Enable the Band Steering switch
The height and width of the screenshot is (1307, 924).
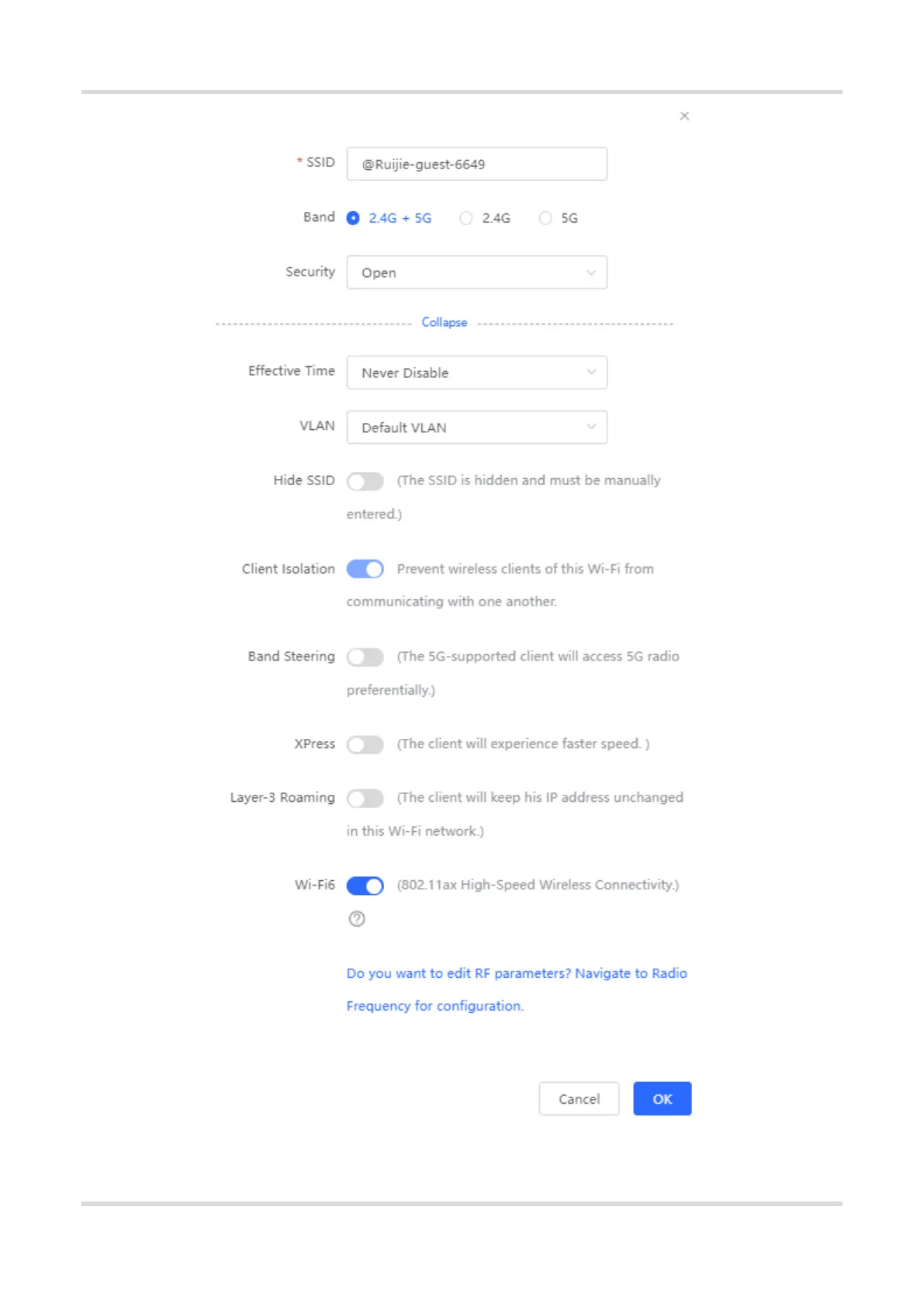pos(365,657)
